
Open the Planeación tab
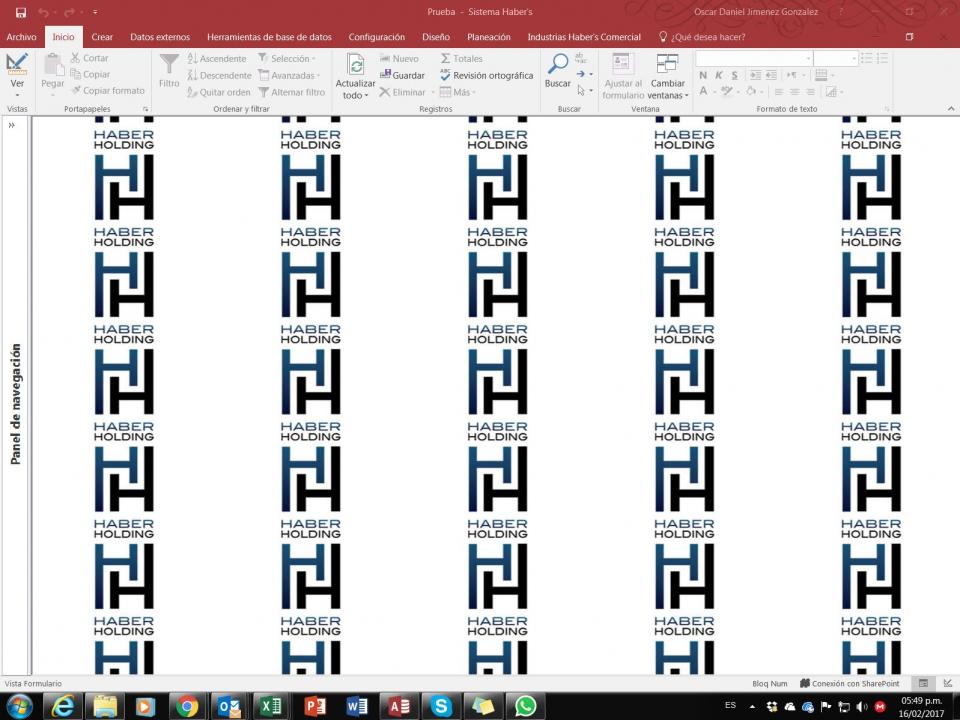489,37
